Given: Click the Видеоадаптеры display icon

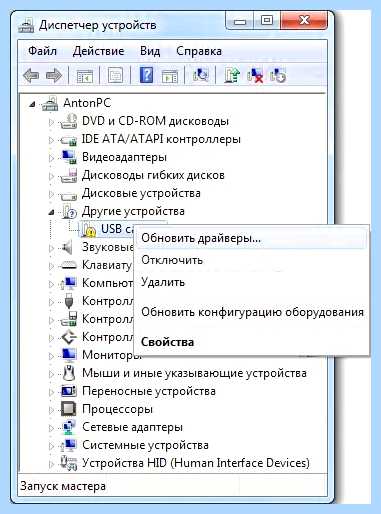Looking at the screenshot, I should coord(69,157).
